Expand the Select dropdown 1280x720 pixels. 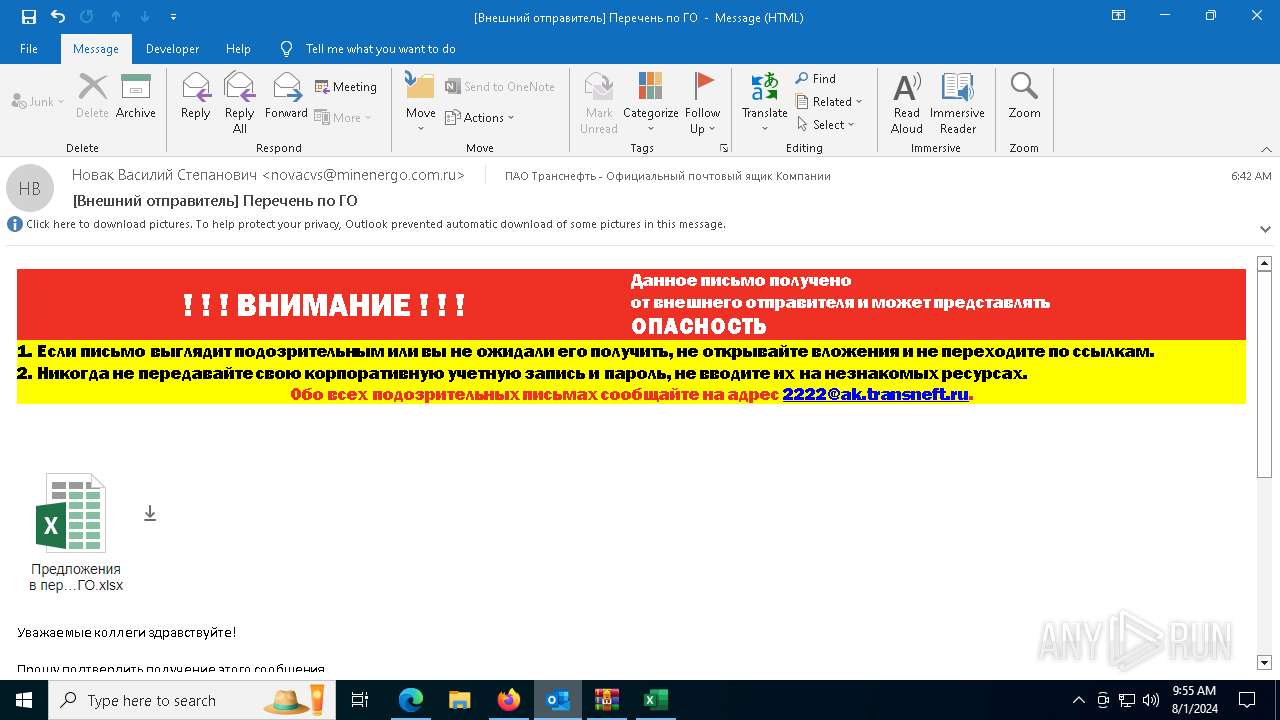coord(826,124)
